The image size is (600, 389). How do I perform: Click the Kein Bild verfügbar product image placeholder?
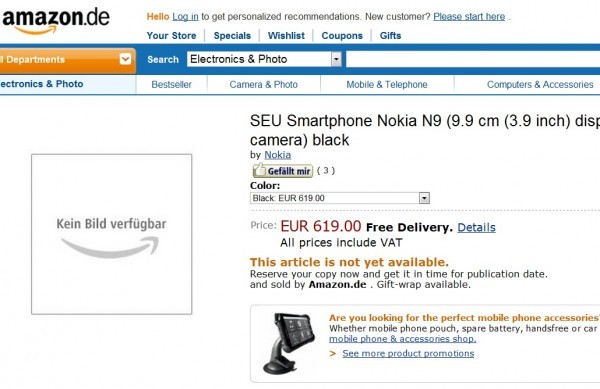[x=111, y=234]
